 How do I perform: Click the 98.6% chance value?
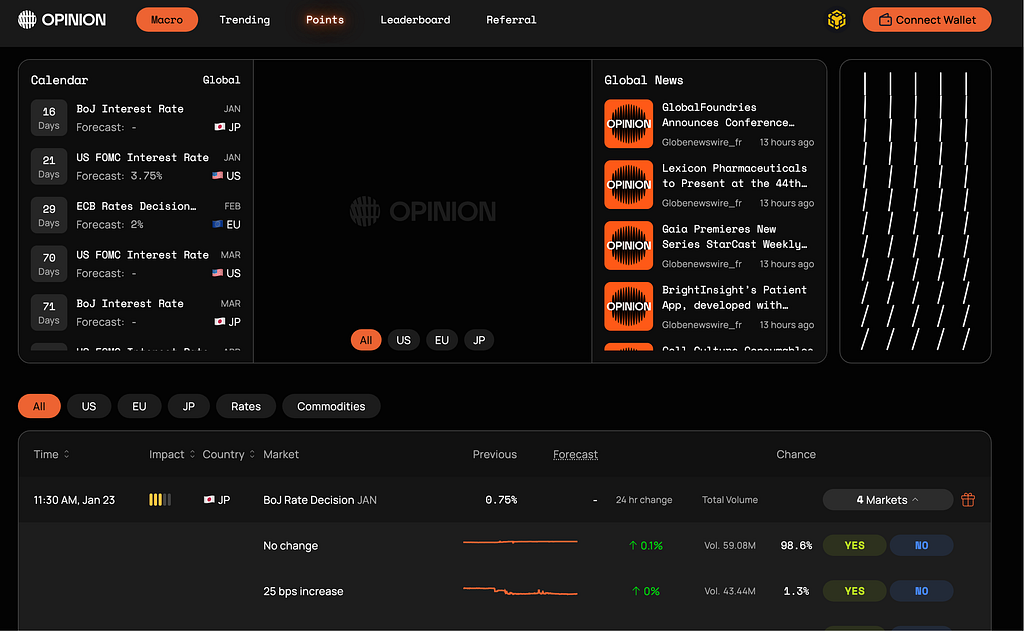pyautogui.click(x=796, y=545)
